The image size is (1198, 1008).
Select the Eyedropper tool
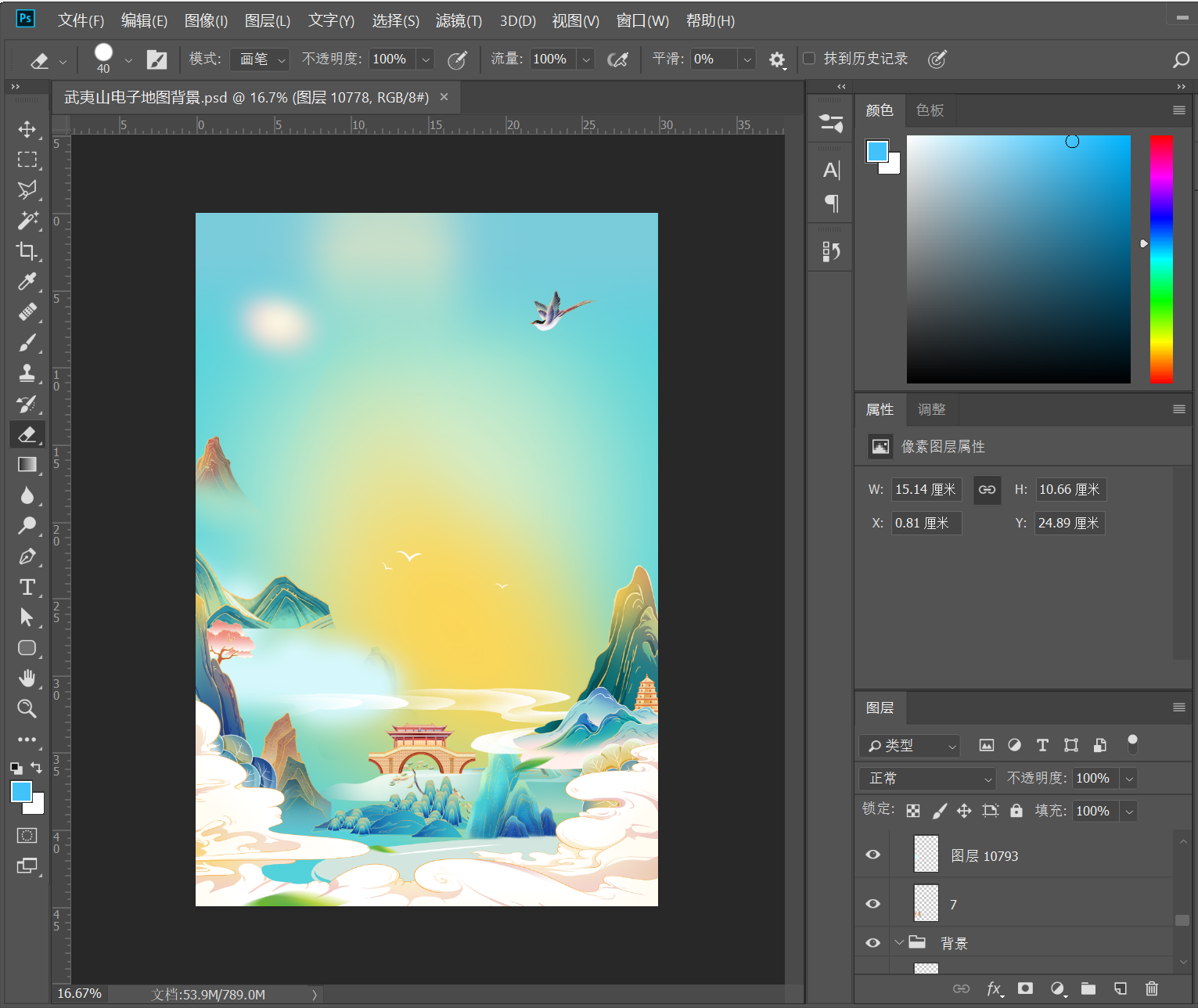pos(27,282)
